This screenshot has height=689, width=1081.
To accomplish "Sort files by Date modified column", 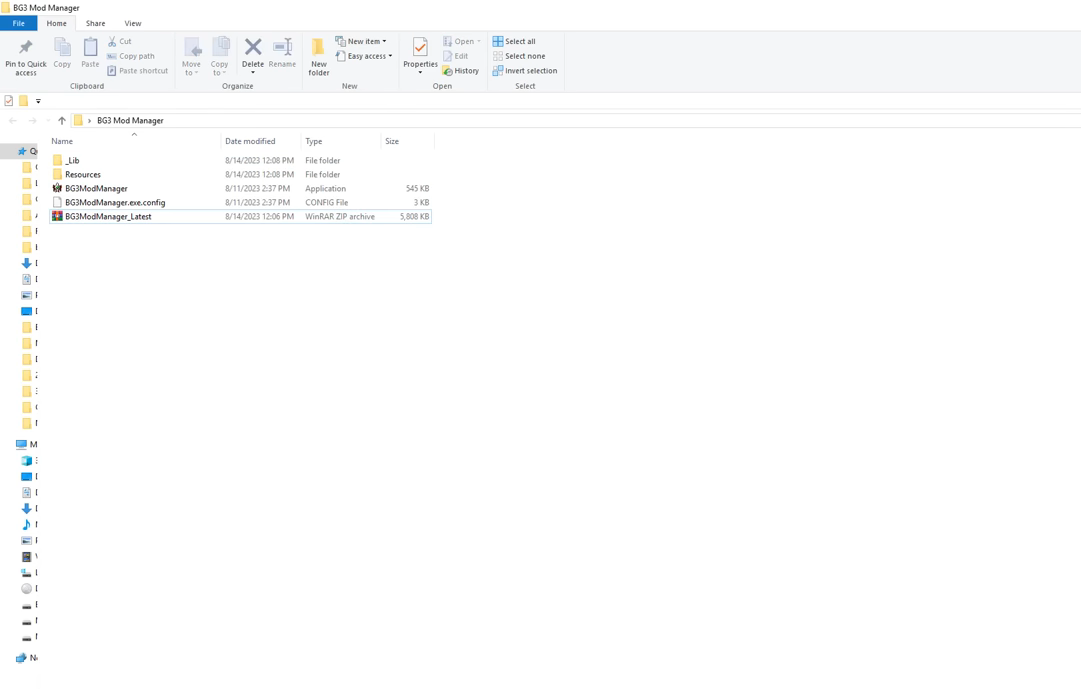I will pyautogui.click(x=250, y=141).
